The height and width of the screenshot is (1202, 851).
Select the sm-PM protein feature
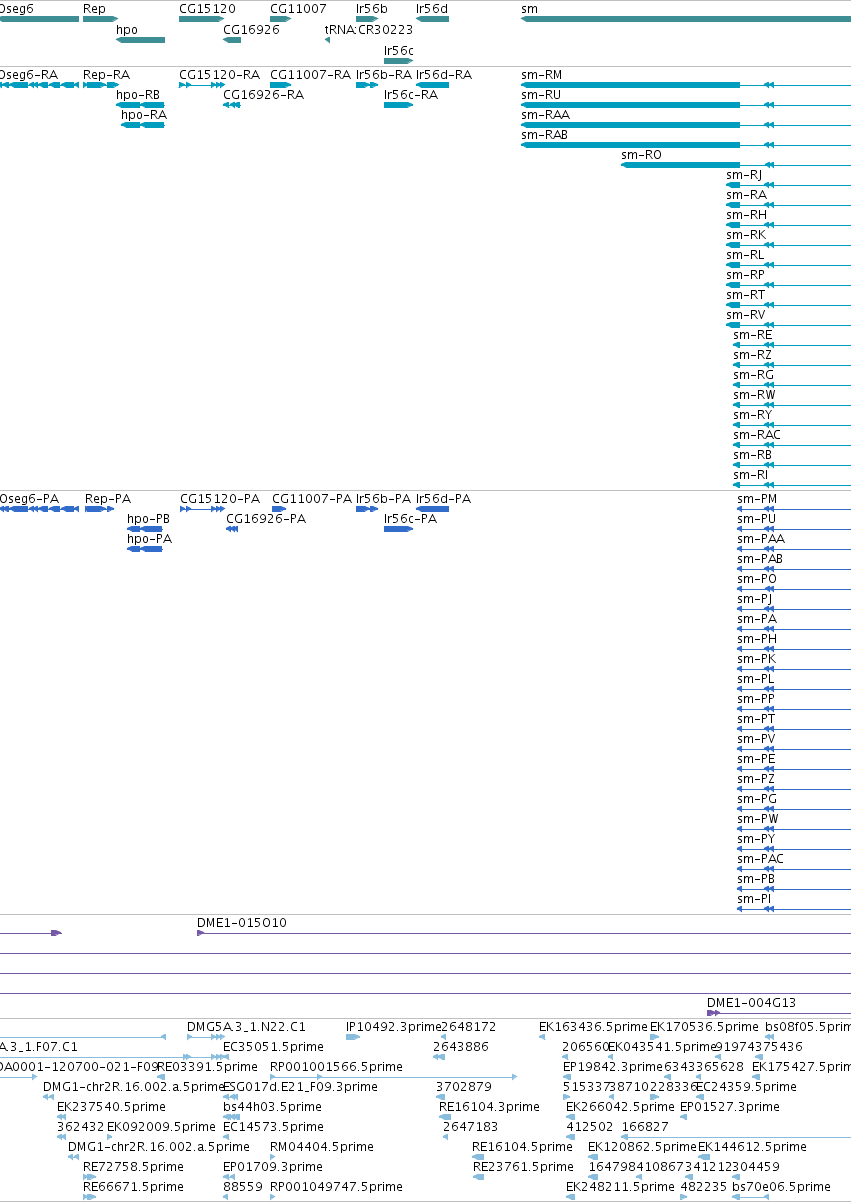point(794,509)
